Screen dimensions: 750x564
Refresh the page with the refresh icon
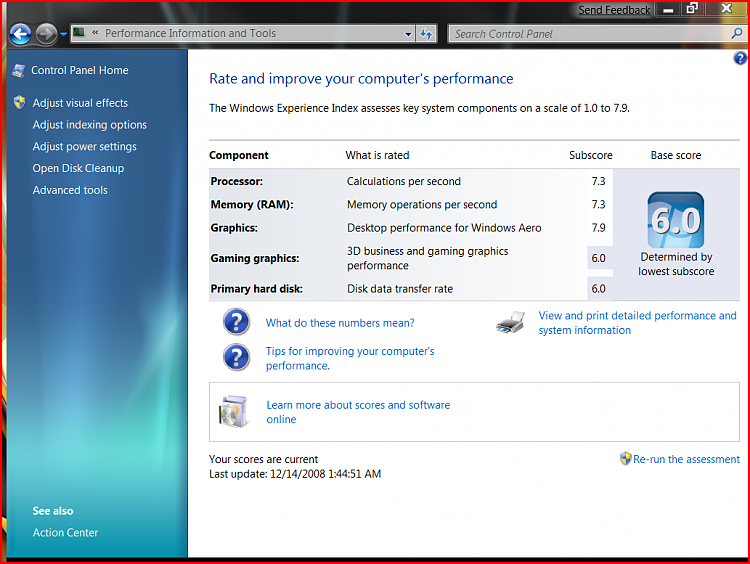pyautogui.click(x=426, y=34)
